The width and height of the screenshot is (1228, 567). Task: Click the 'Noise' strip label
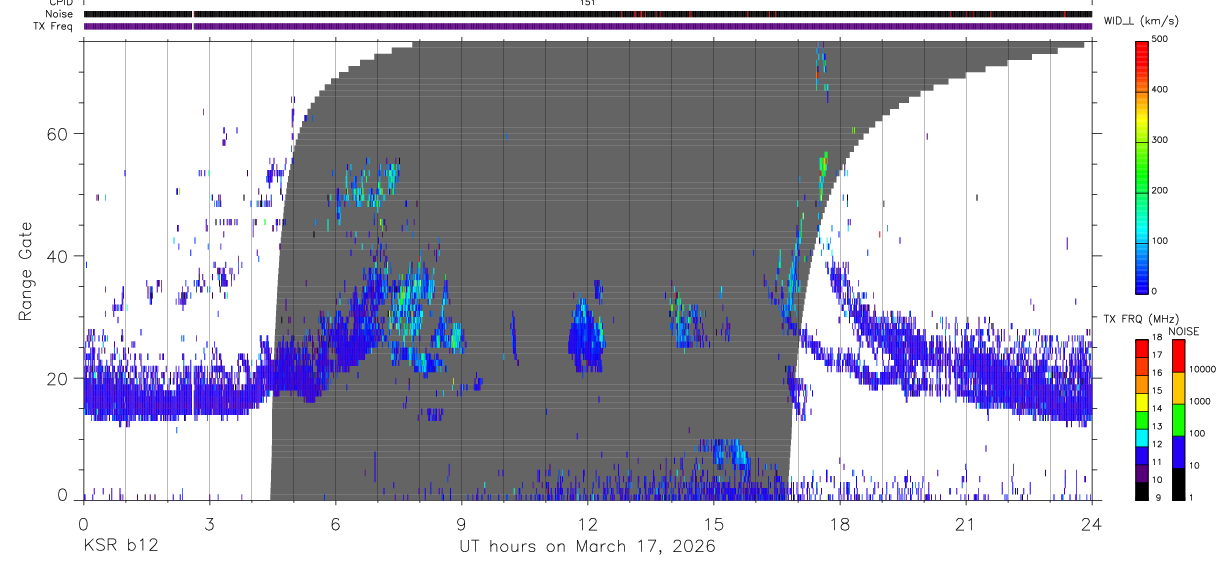coord(60,14)
